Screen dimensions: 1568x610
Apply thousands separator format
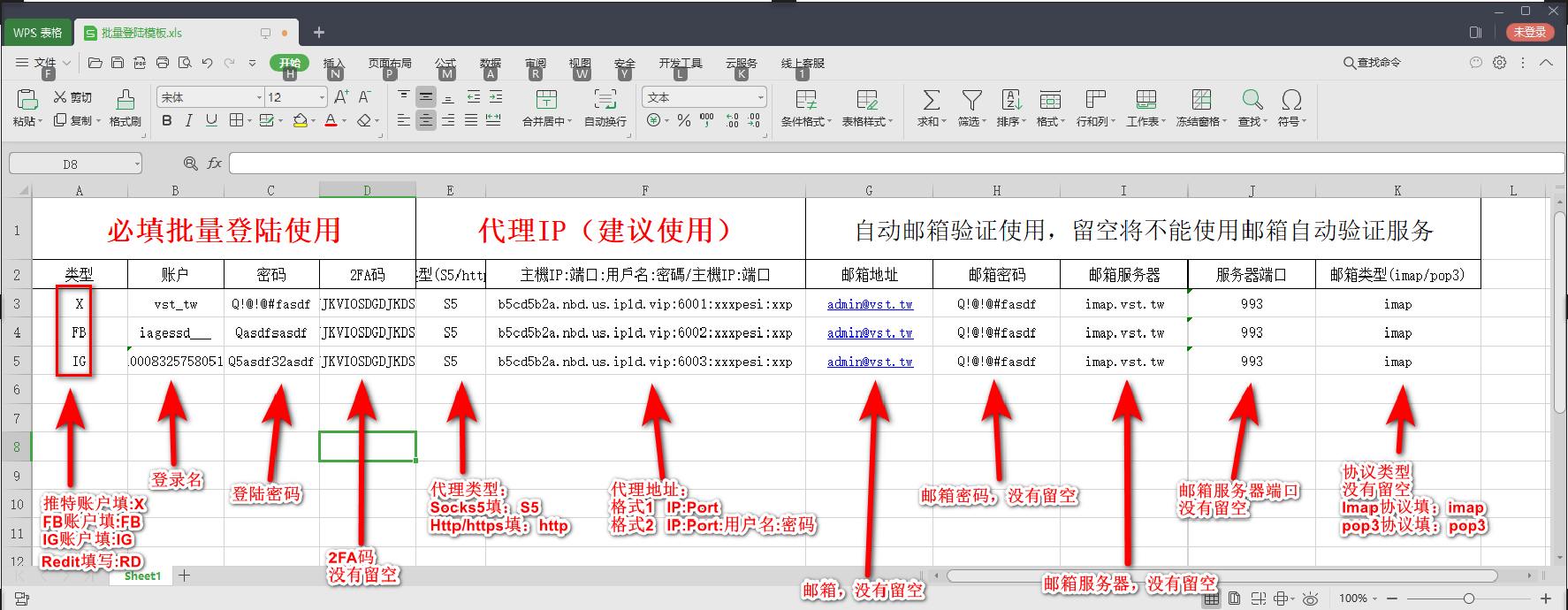706,121
